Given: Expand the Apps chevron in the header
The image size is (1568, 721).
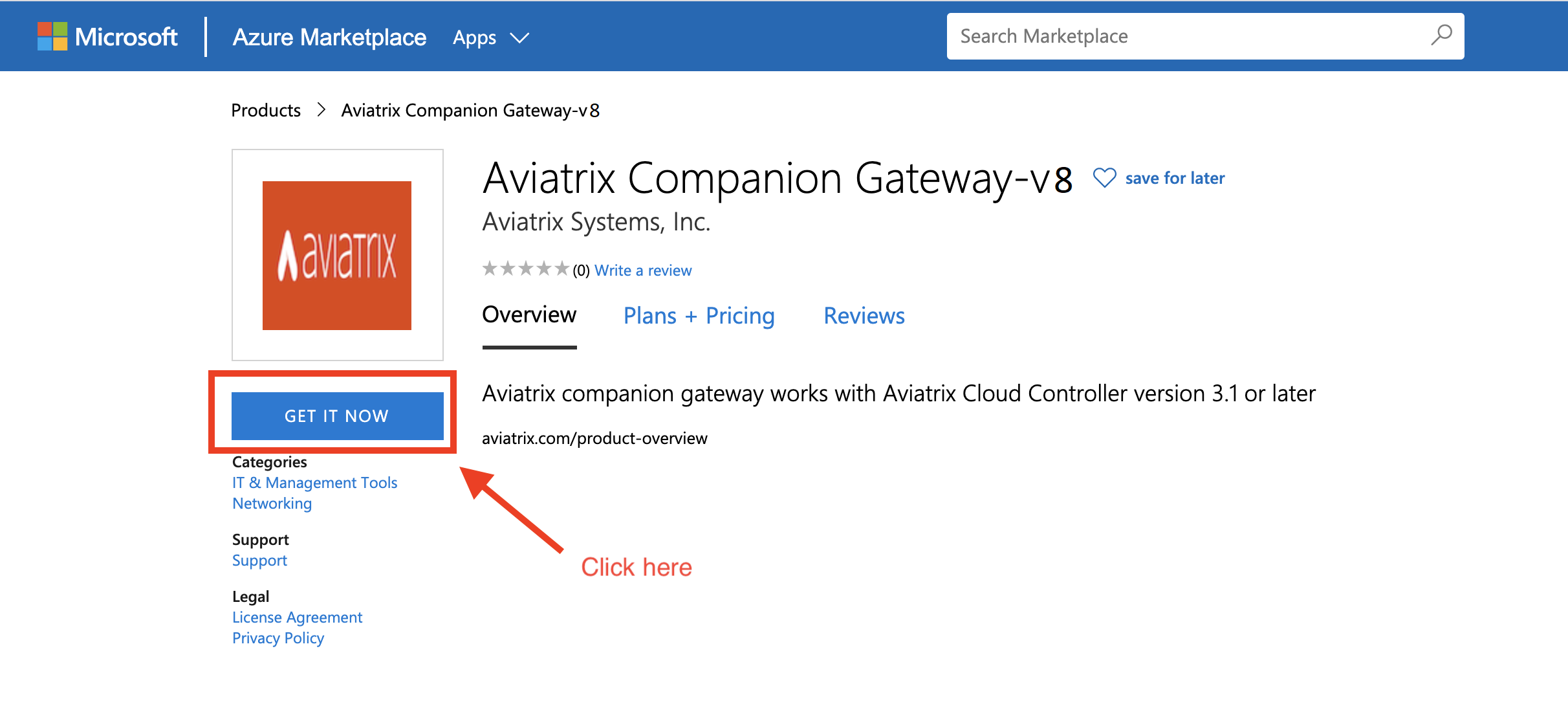Looking at the screenshot, I should tap(519, 38).
